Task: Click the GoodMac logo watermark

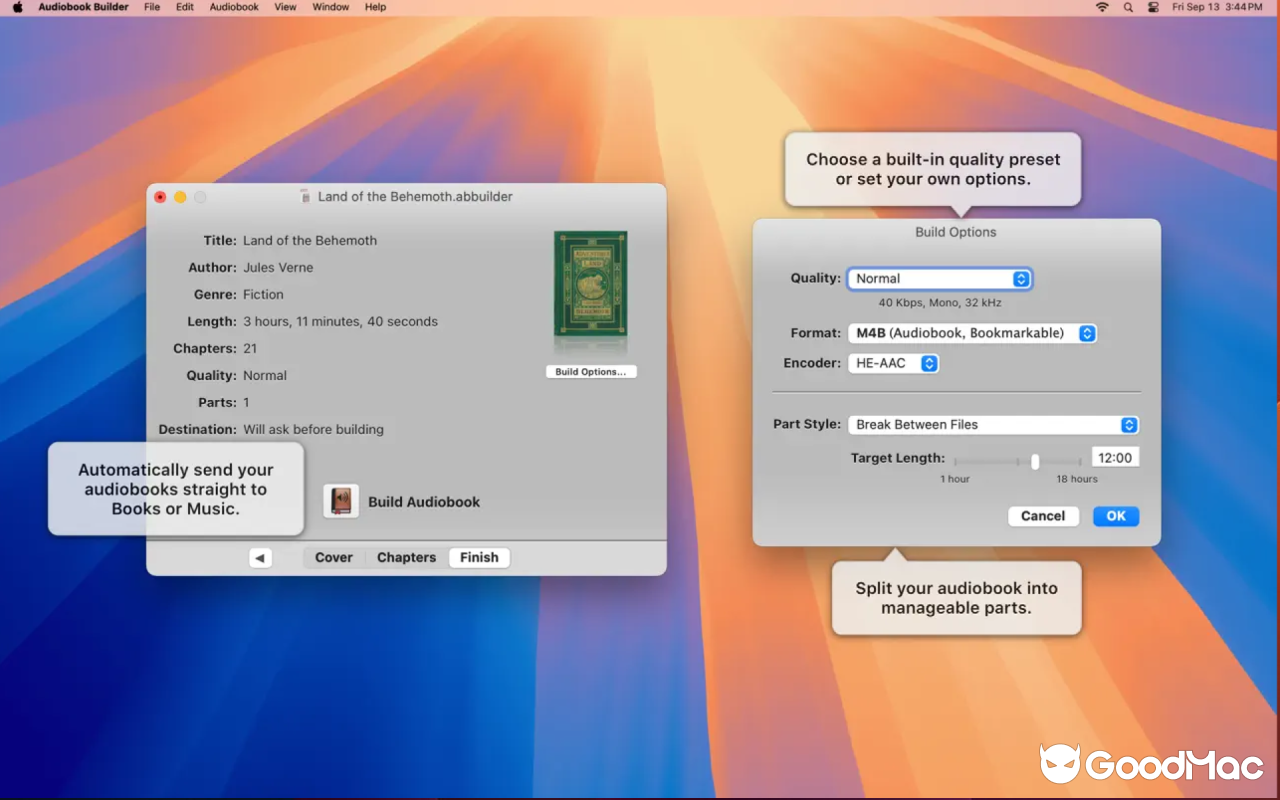Action: pos(1150,765)
